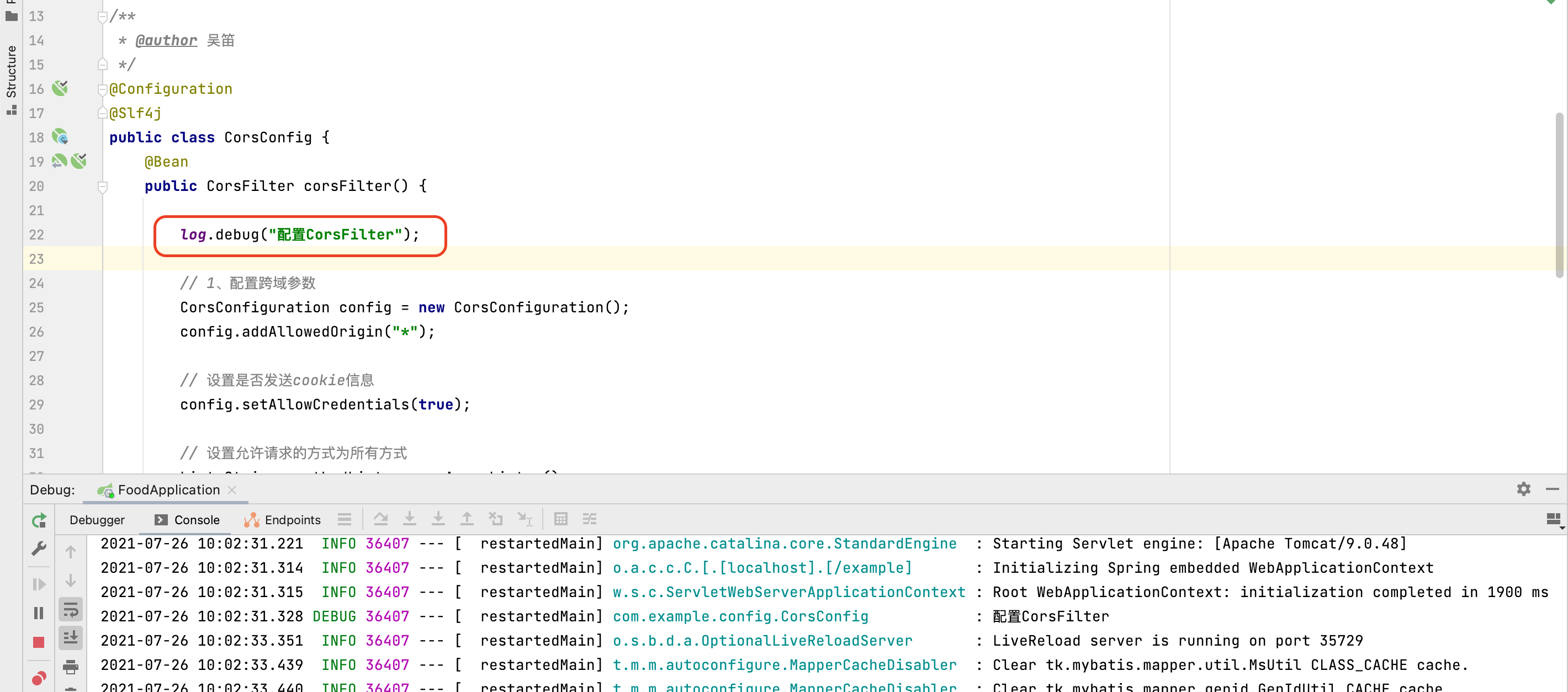
Task: Stop the running debug process
Action: tap(38, 642)
